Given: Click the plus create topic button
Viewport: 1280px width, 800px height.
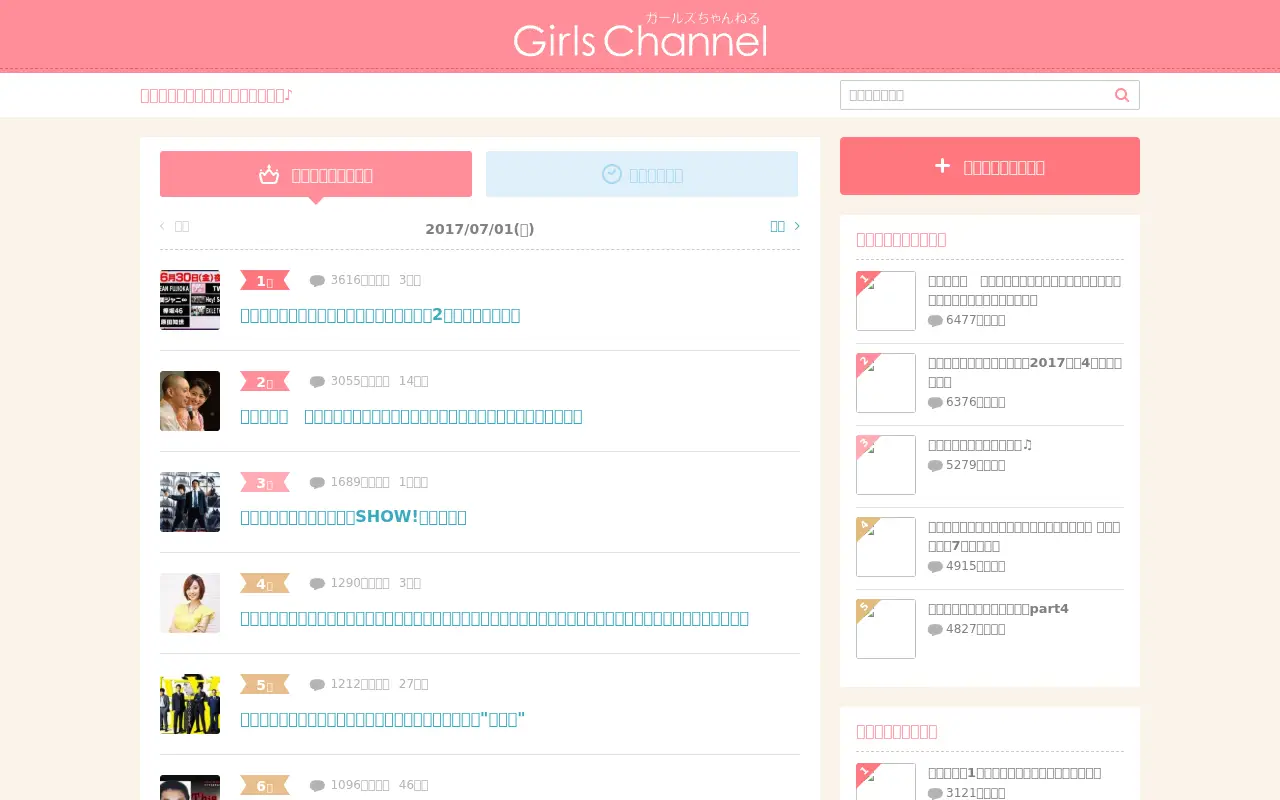Looking at the screenshot, I should 990,166.
